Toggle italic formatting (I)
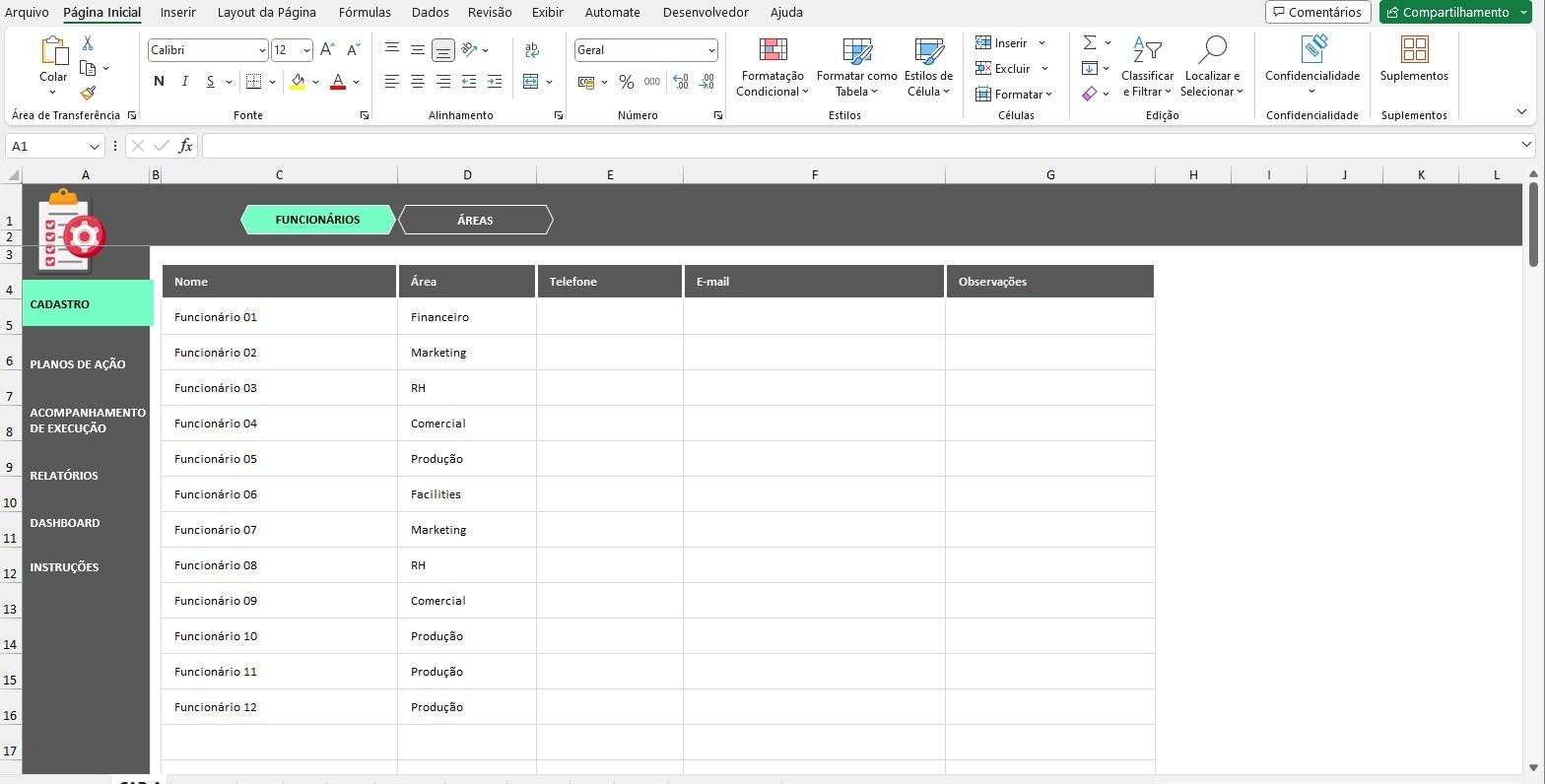The image size is (1545, 784). click(x=185, y=82)
